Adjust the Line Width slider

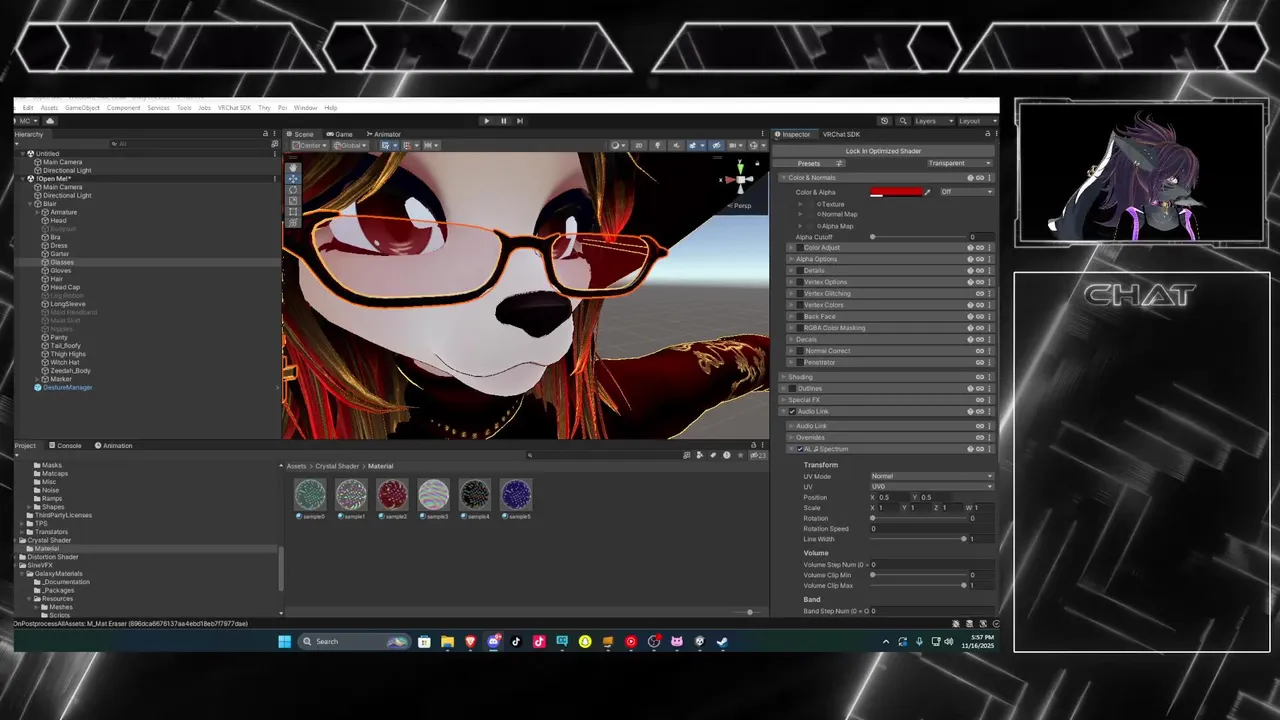(917, 539)
